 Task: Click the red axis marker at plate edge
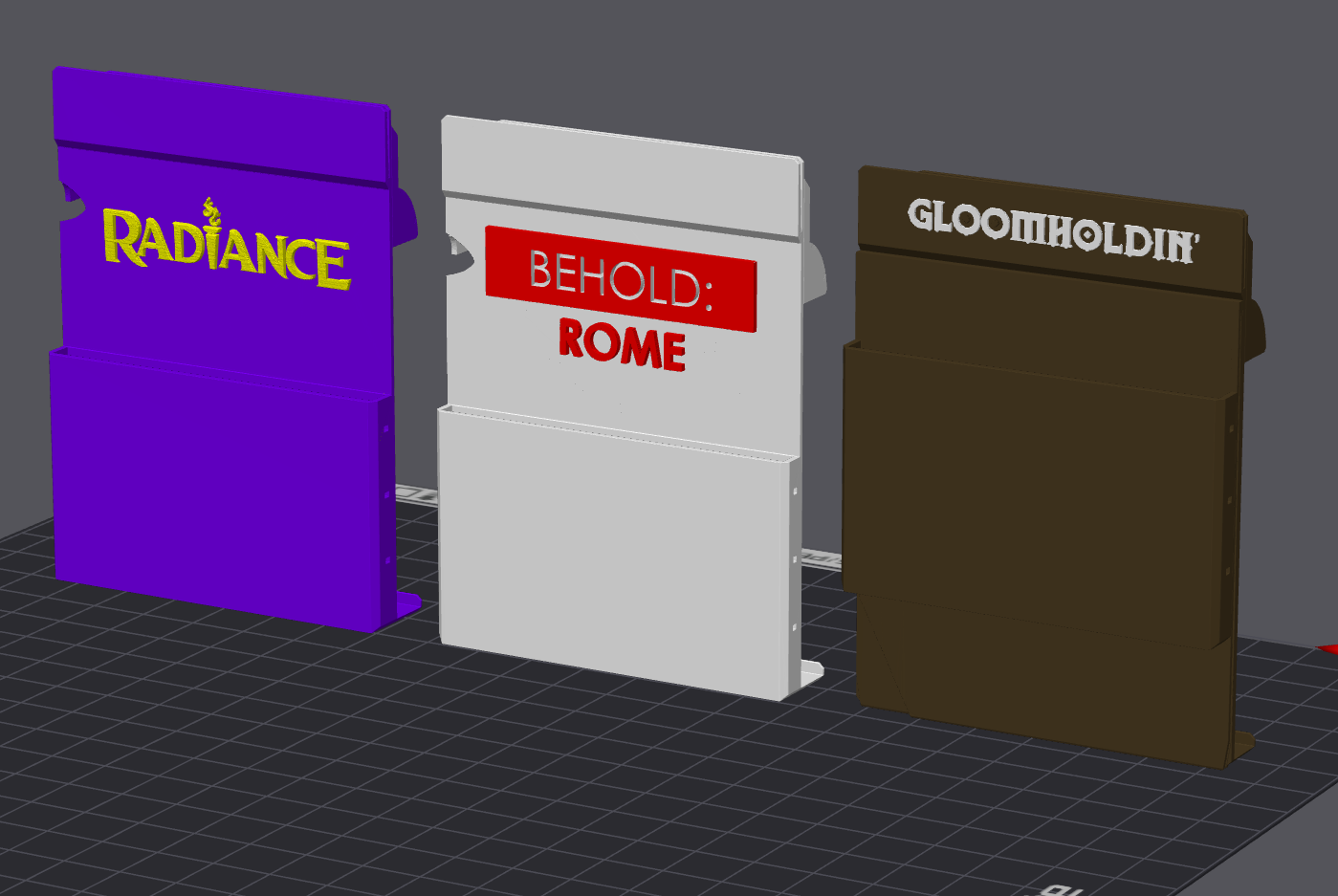(x=1328, y=649)
